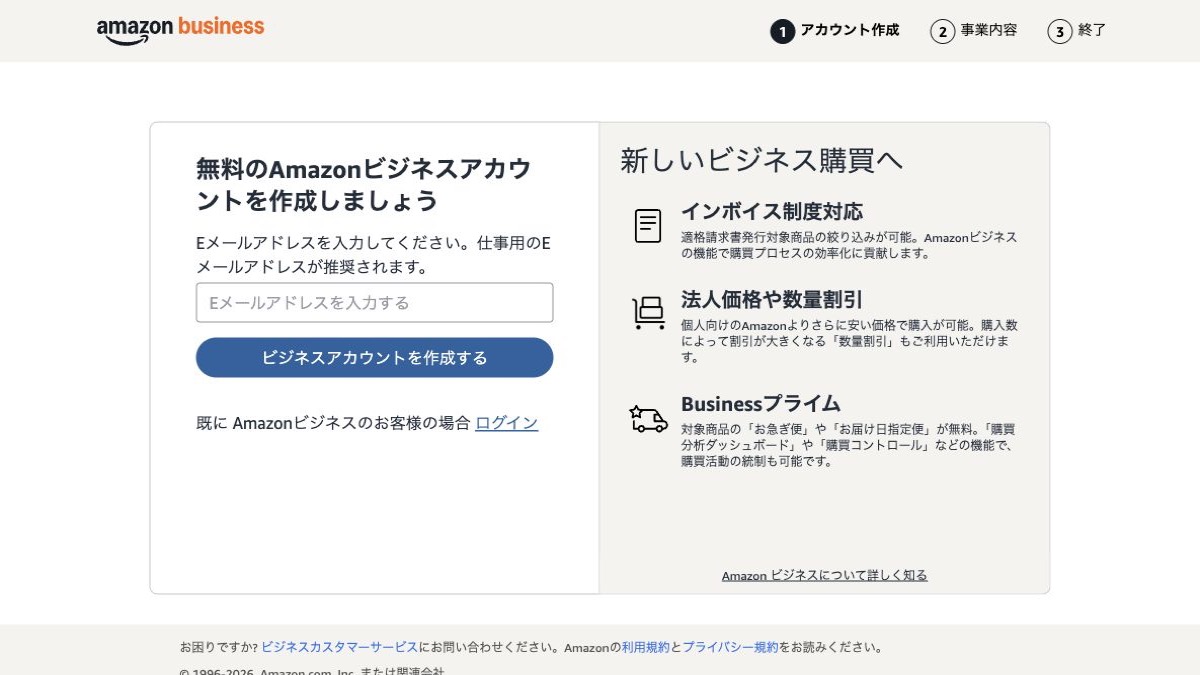Focus the Eメールアドレスを入力する field
The height and width of the screenshot is (675, 1200).
click(374, 302)
